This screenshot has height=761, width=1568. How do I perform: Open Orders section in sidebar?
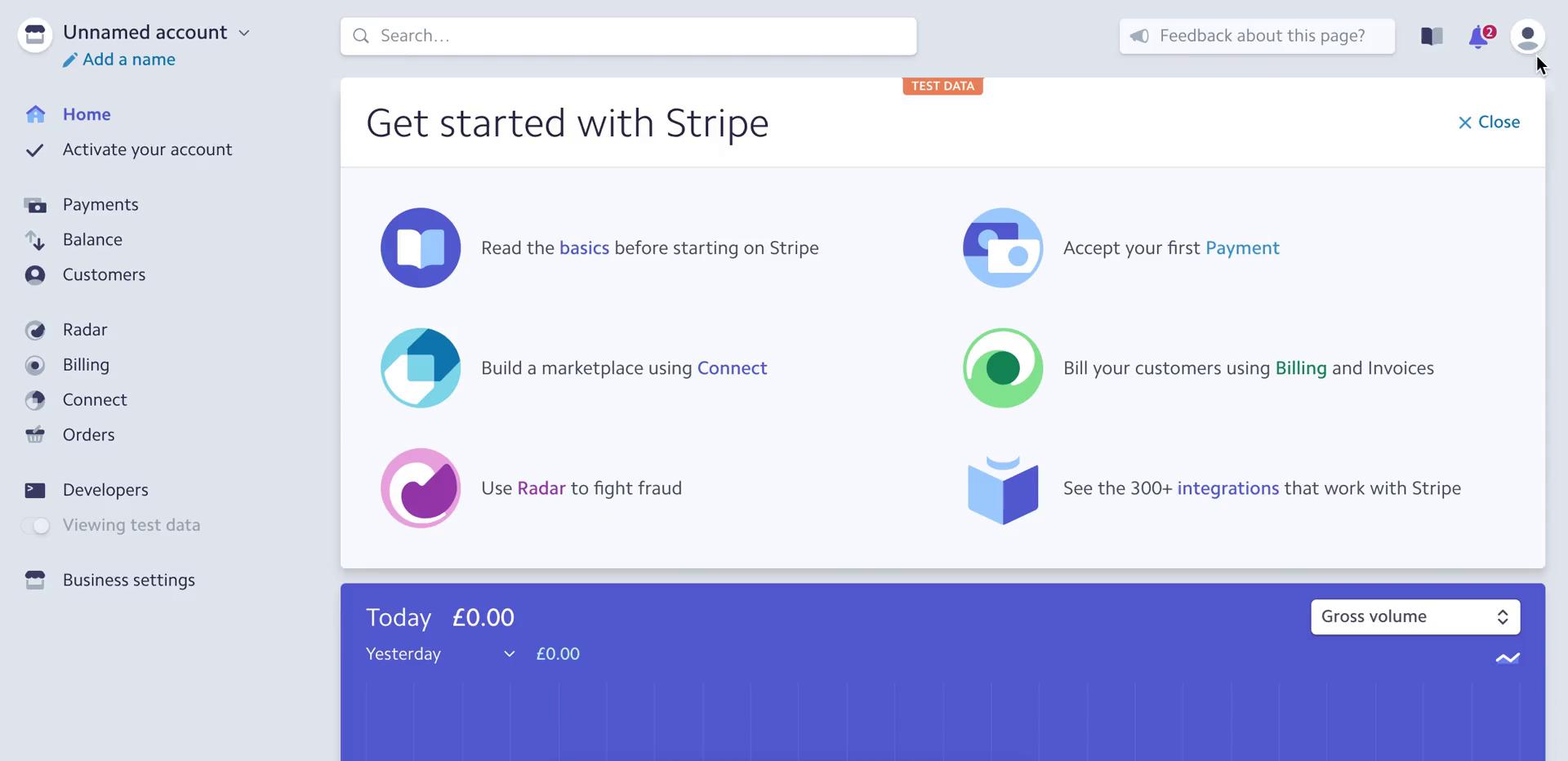point(88,435)
